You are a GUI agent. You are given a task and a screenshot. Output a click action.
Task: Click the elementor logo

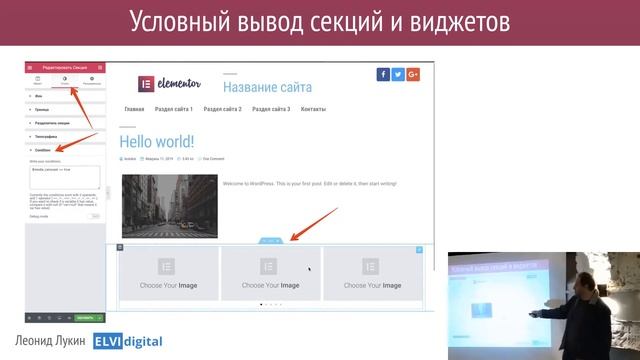[x=169, y=84]
